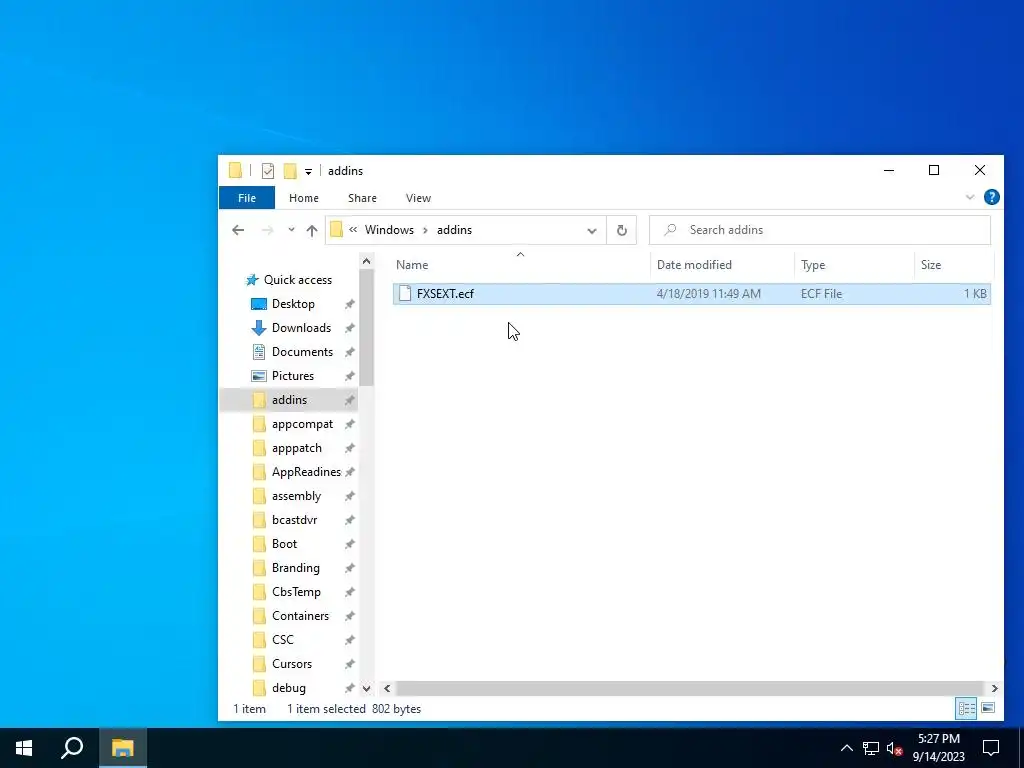The width and height of the screenshot is (1024, 768).
Task: Open the Windows Start menu
Action: point(24,748)
